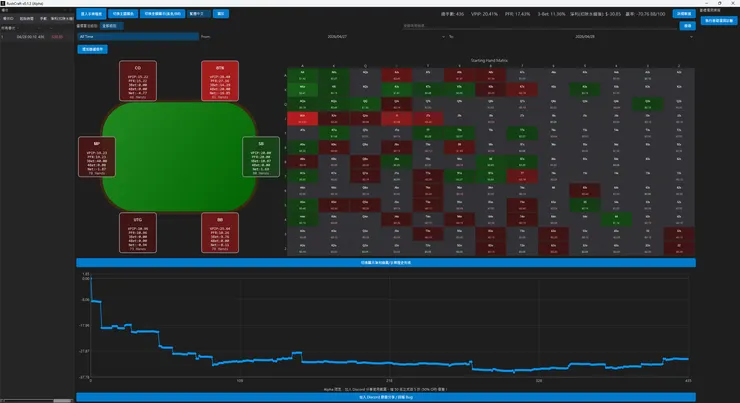740x403 pixels.
Task: Click the green K5s matrix cell
Action: point(585,90)
